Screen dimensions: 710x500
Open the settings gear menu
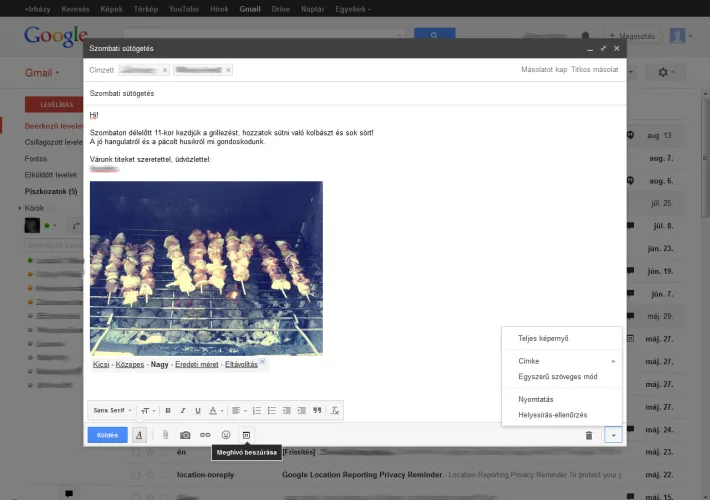pyautogui.click(x=665, y=72)
